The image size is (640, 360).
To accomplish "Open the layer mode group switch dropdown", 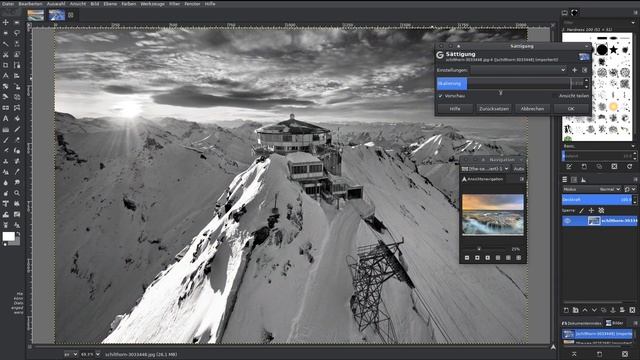I will pyautogui.click(x=630, y=189).
